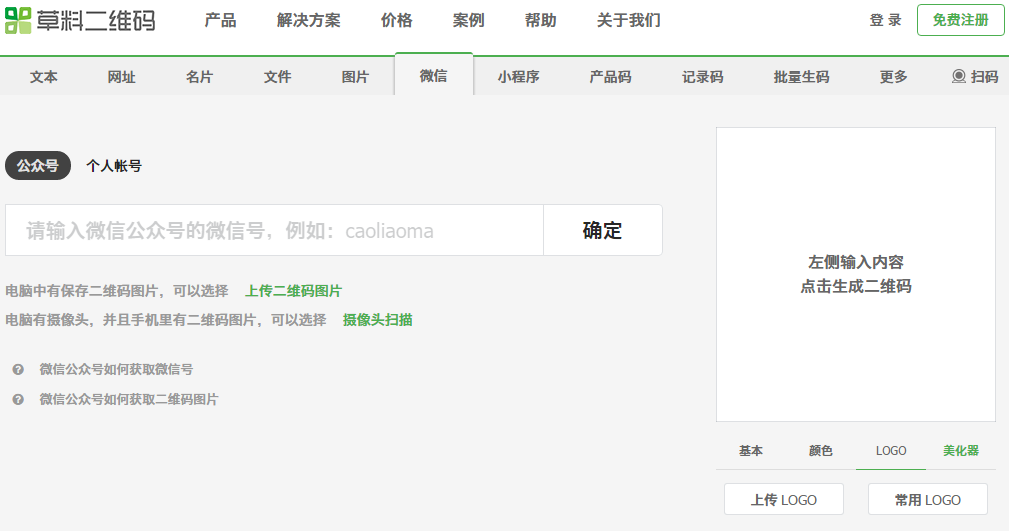This screenshot has width=1009, height=531.
Task: Switch to the 小程序 tab
Action: tap(519, 77)
